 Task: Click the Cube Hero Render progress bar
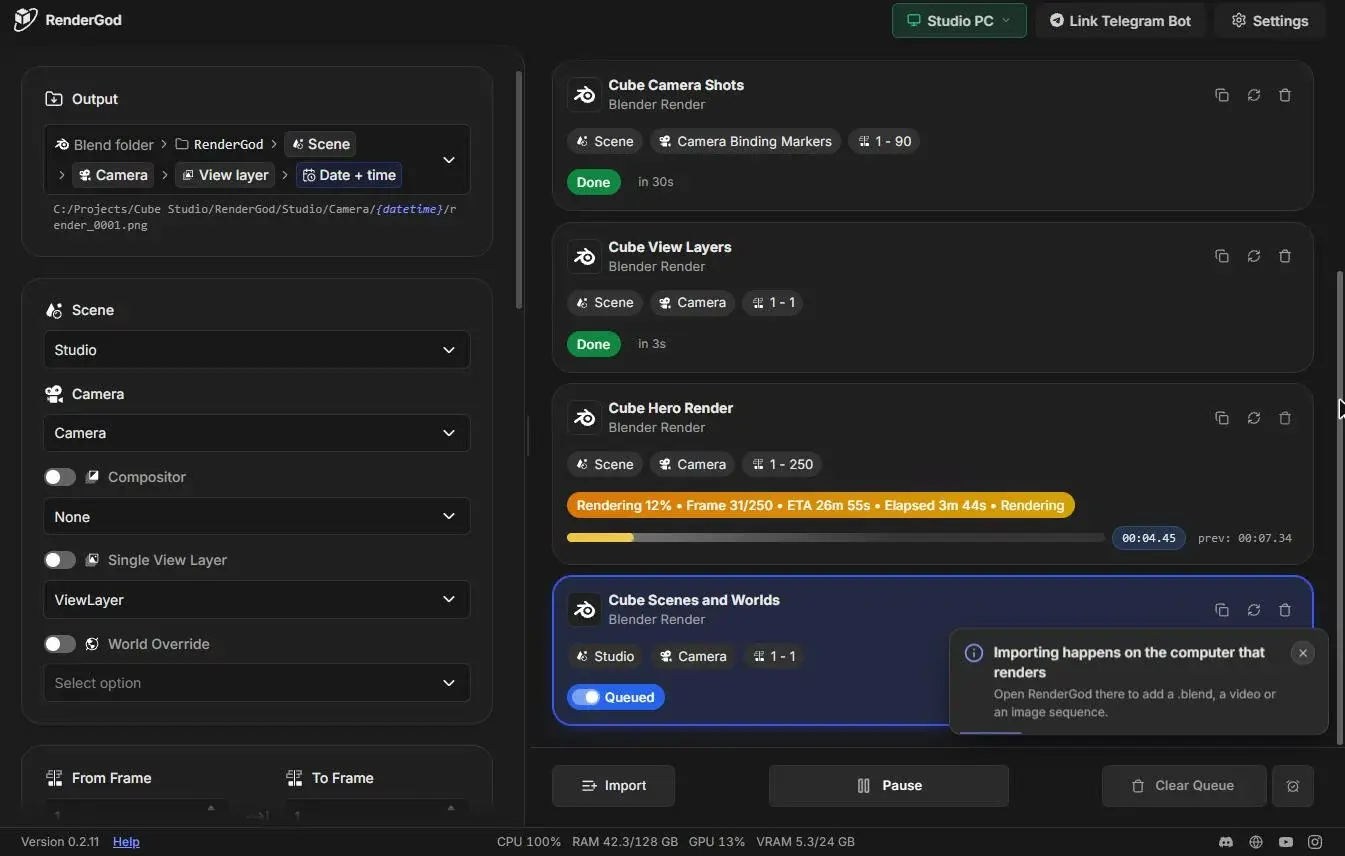click(835, 538)
